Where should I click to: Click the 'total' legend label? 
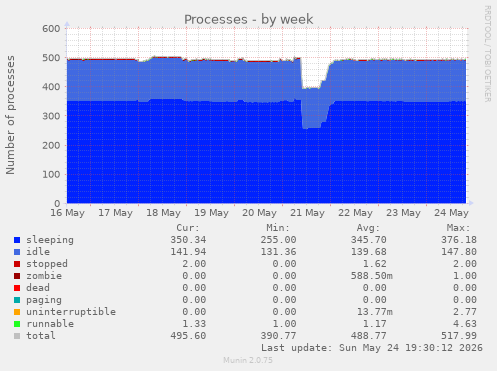pos(41,336)
